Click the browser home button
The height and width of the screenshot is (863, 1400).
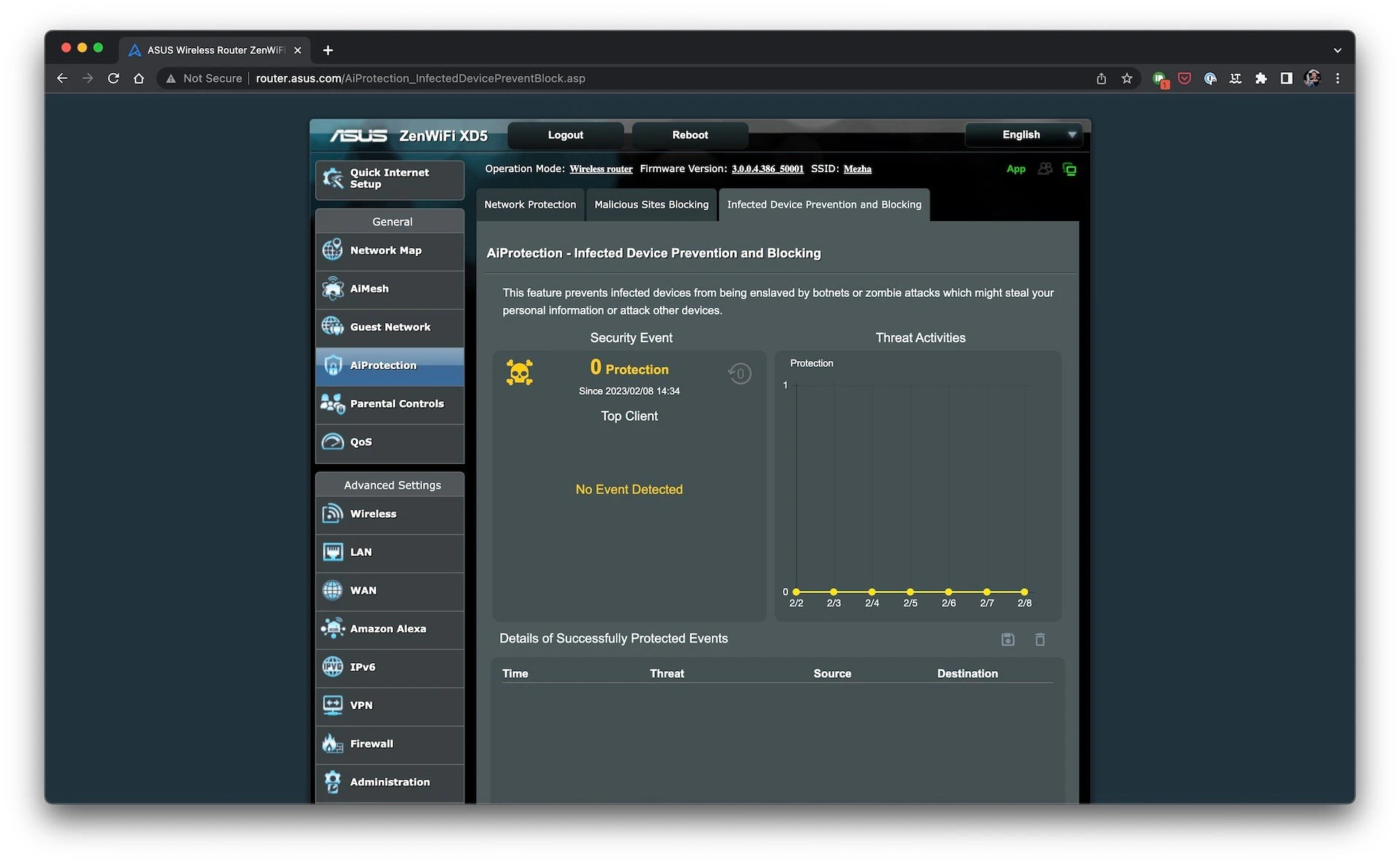click(139, 78)
